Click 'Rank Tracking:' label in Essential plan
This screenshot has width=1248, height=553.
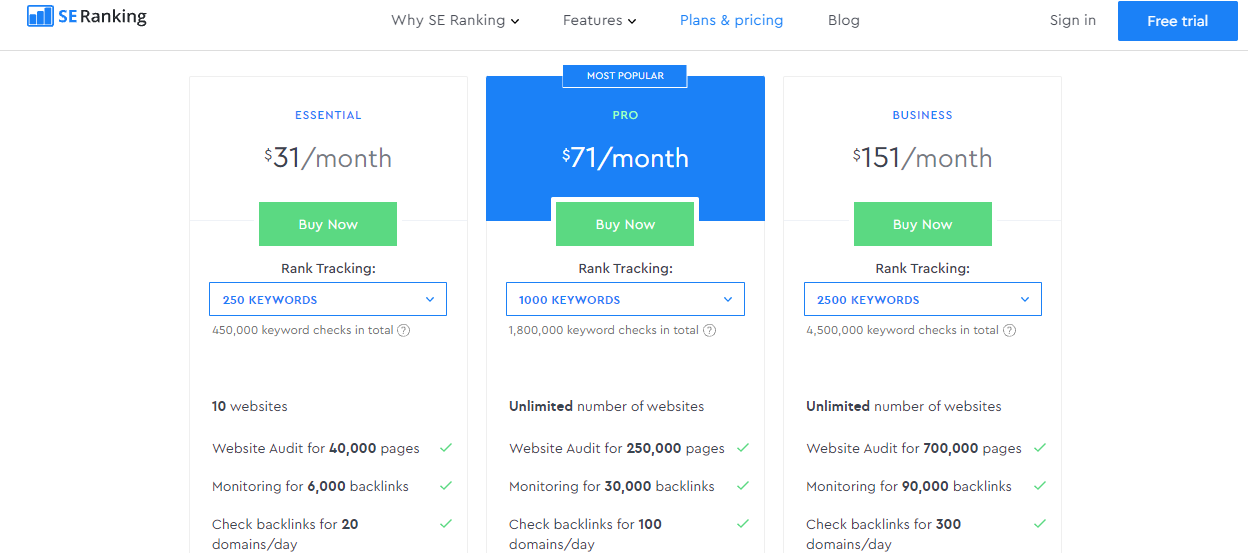pos(328,268)
